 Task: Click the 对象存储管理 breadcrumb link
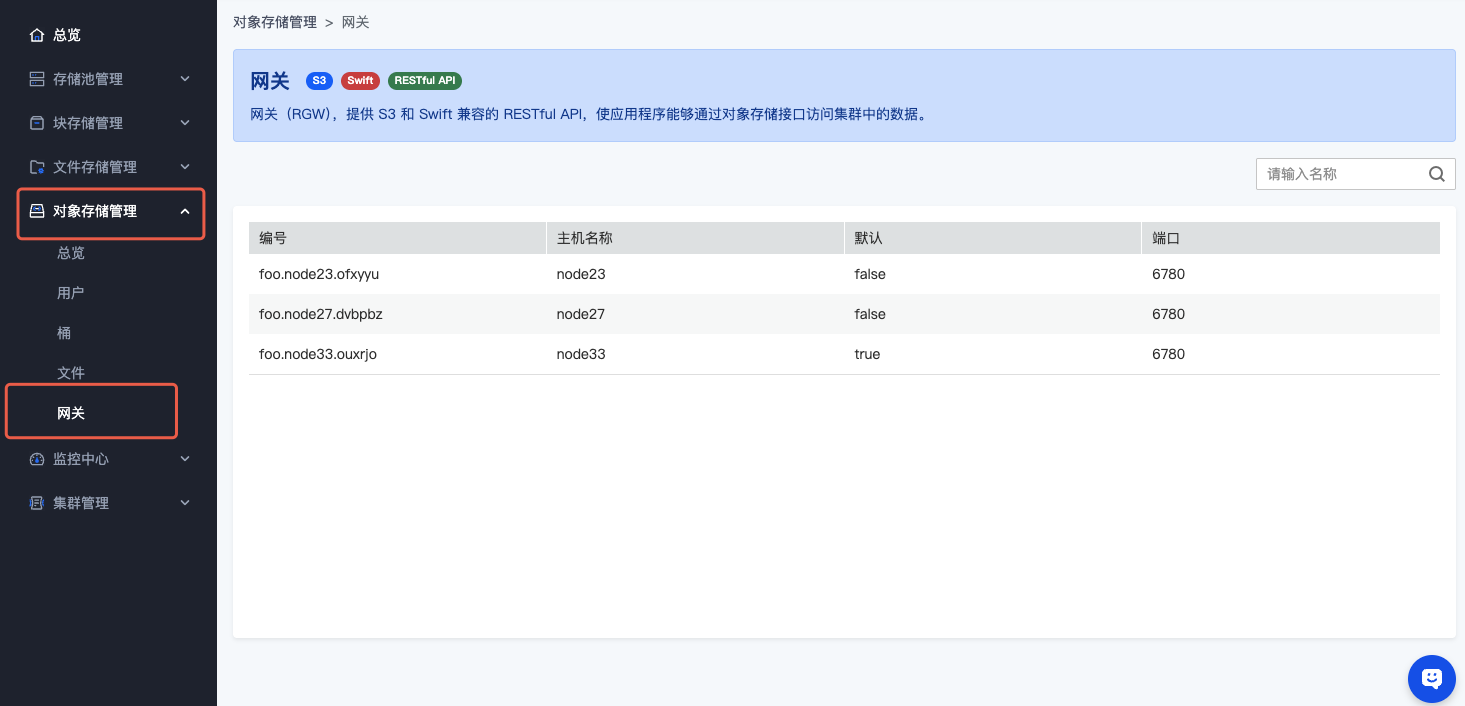point(275,22)
